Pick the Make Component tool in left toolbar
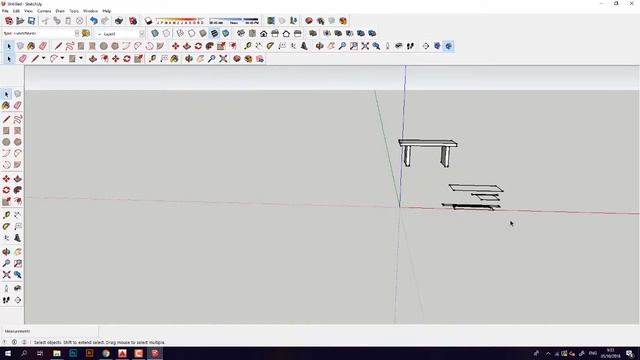Image resolution: width=640 pixels, height=360 pixels. coord(18,94)
